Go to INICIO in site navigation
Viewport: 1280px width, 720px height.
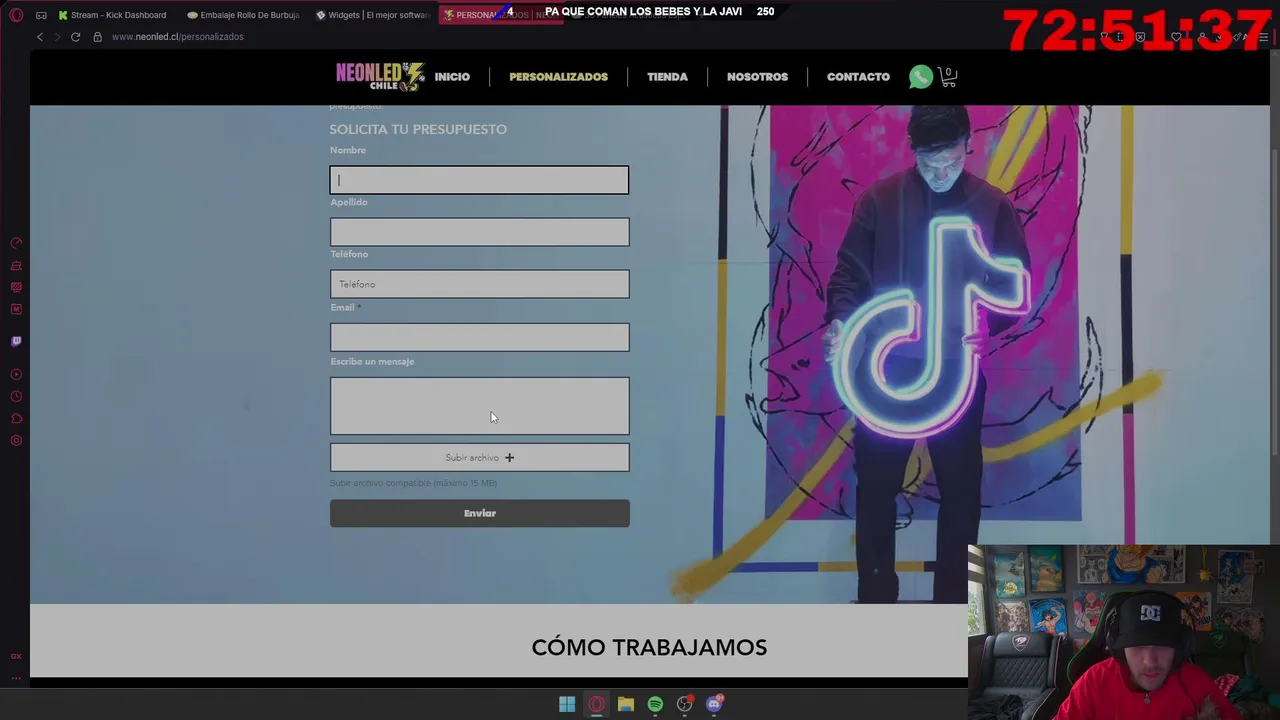click(x=452, y=77)
